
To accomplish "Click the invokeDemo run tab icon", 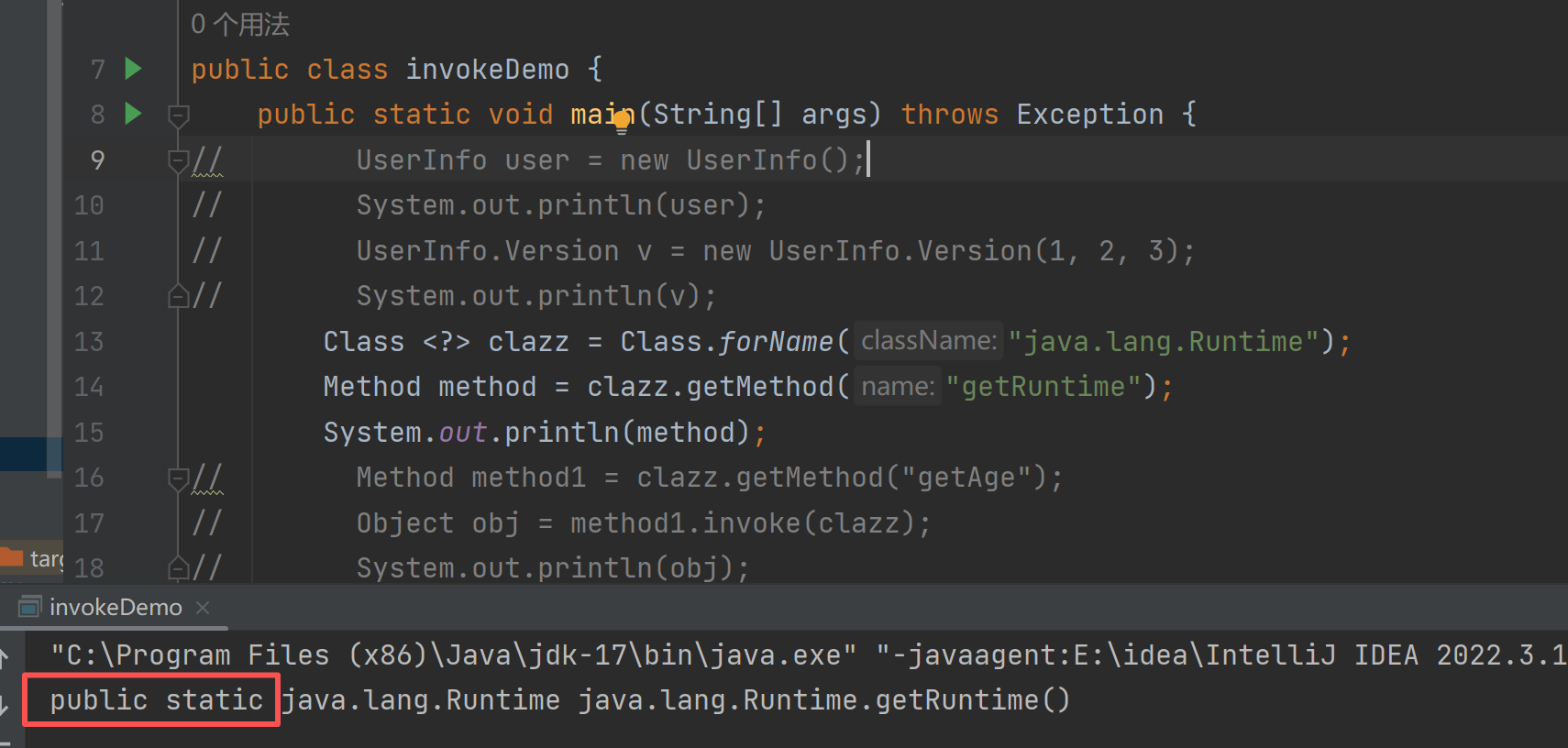I will pos(30,607).
